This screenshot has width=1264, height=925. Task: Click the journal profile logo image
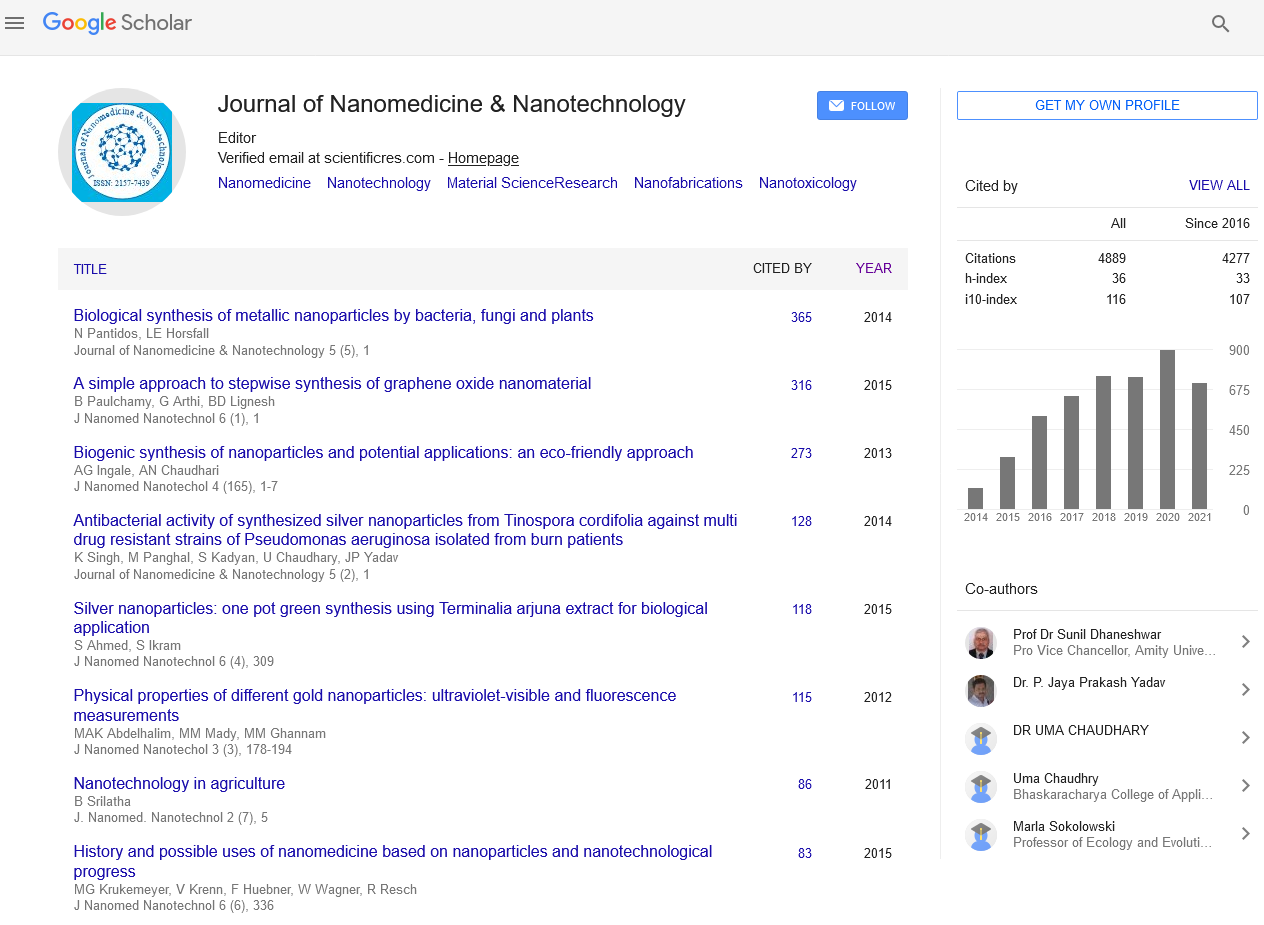(x=122, y=152)
